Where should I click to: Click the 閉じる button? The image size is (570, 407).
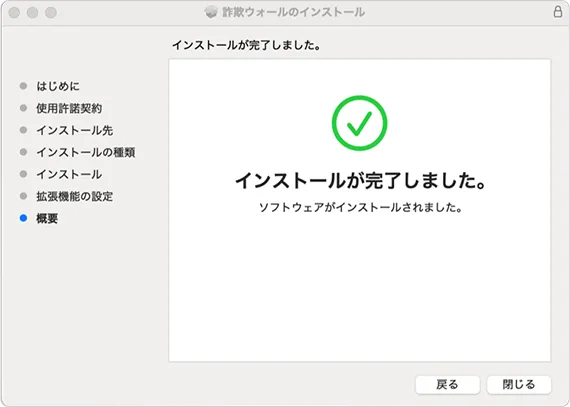coord(519,384)
